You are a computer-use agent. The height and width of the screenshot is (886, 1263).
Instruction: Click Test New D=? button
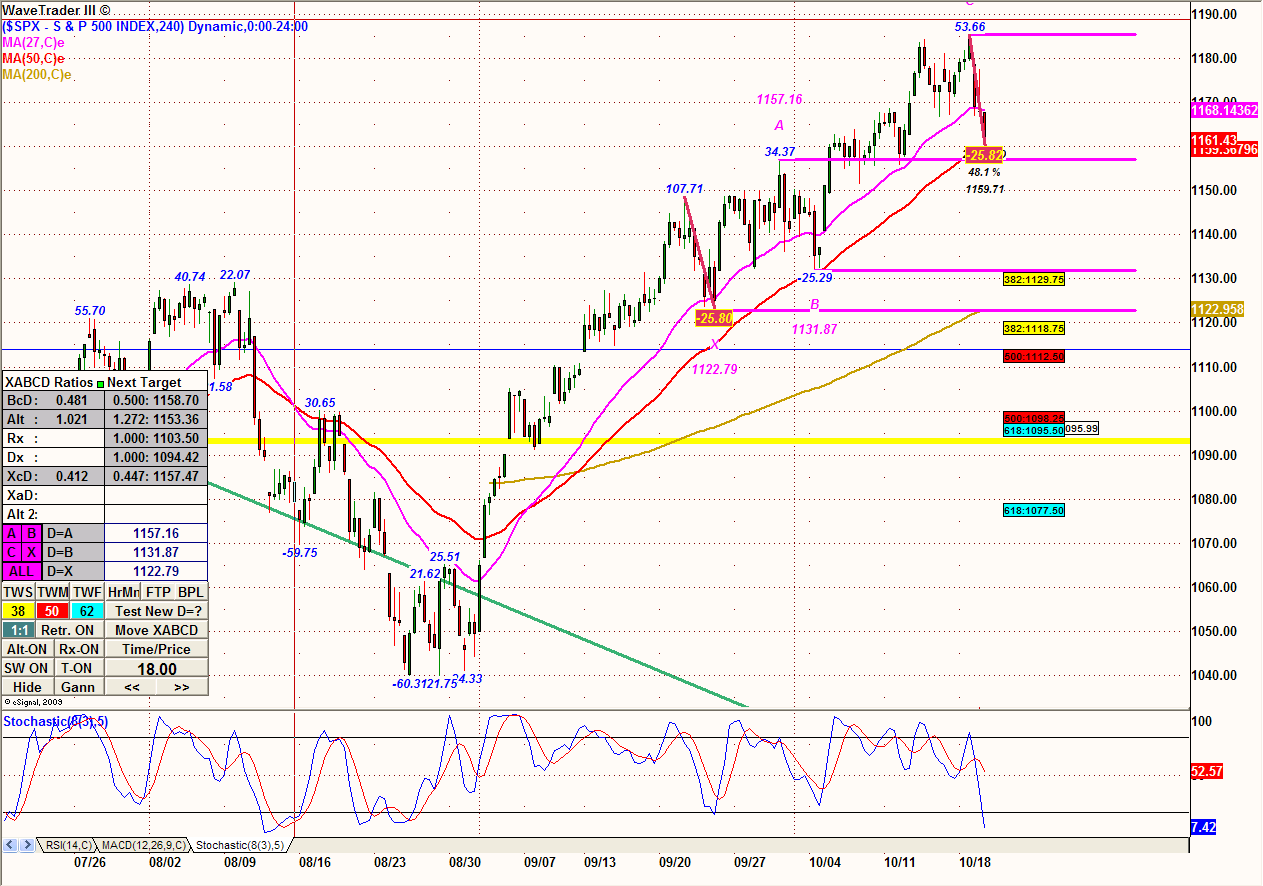click(x=157, y=611)
